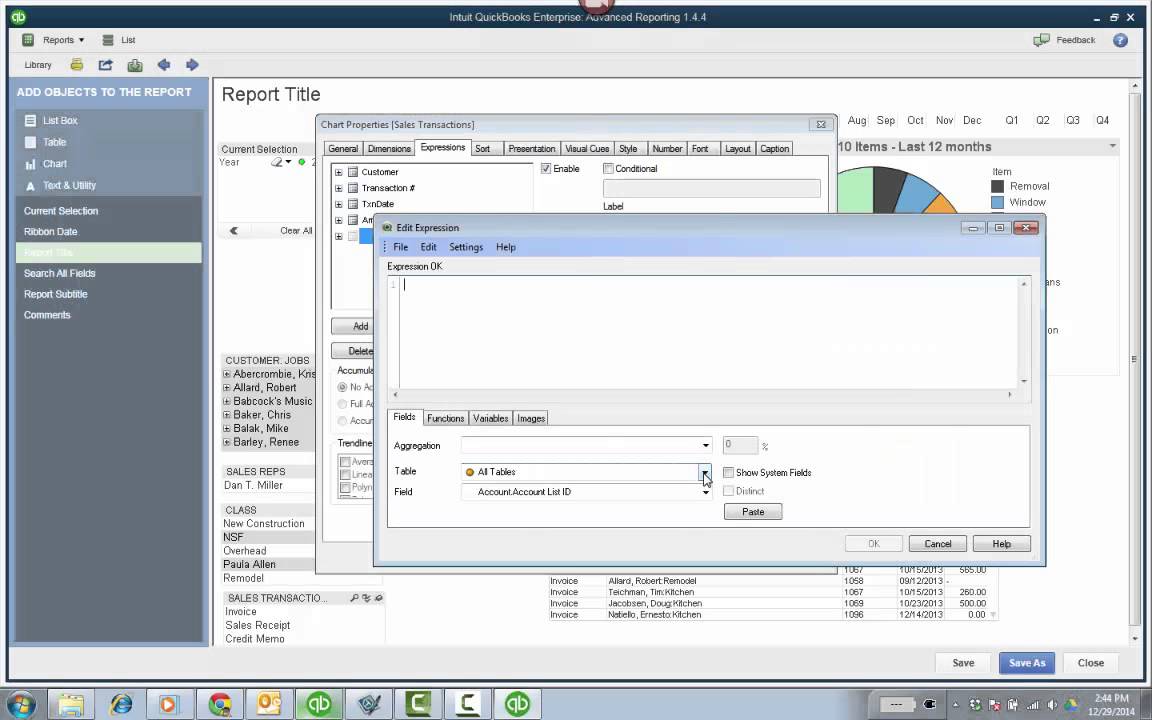
Task: Click the volume icon in system tray
Action: coord(1052,705)
